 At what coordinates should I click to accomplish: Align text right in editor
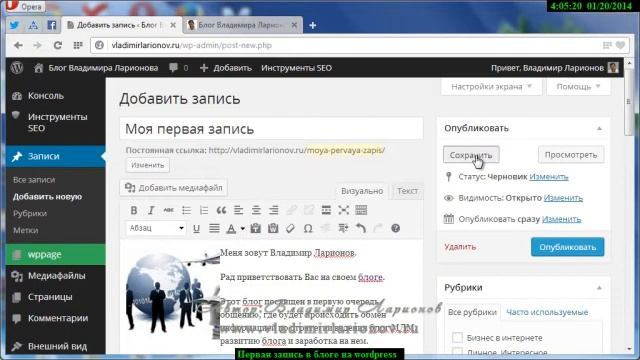coord(274,210)
